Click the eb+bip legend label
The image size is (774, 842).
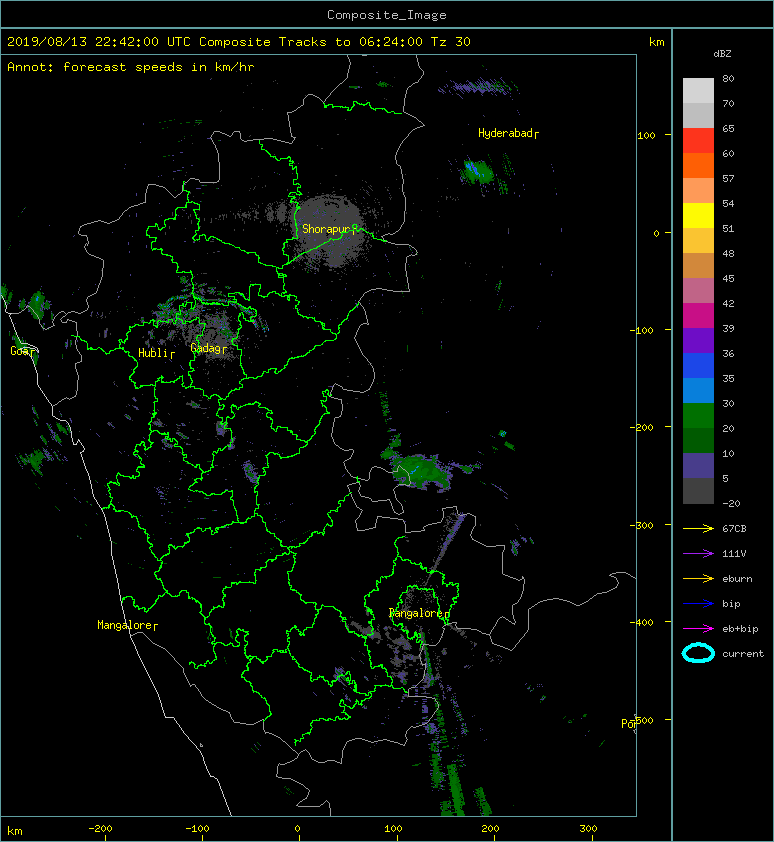pos(740,629)
